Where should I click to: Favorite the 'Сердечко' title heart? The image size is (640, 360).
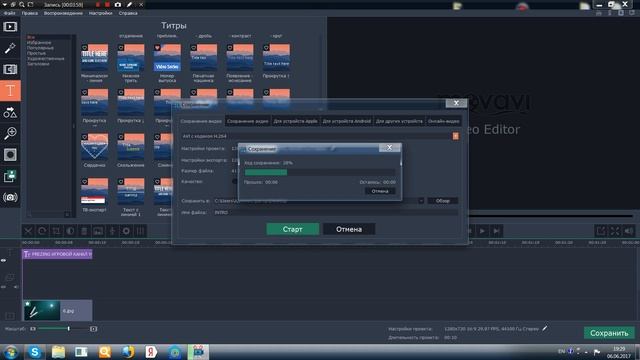coord(84,137)
